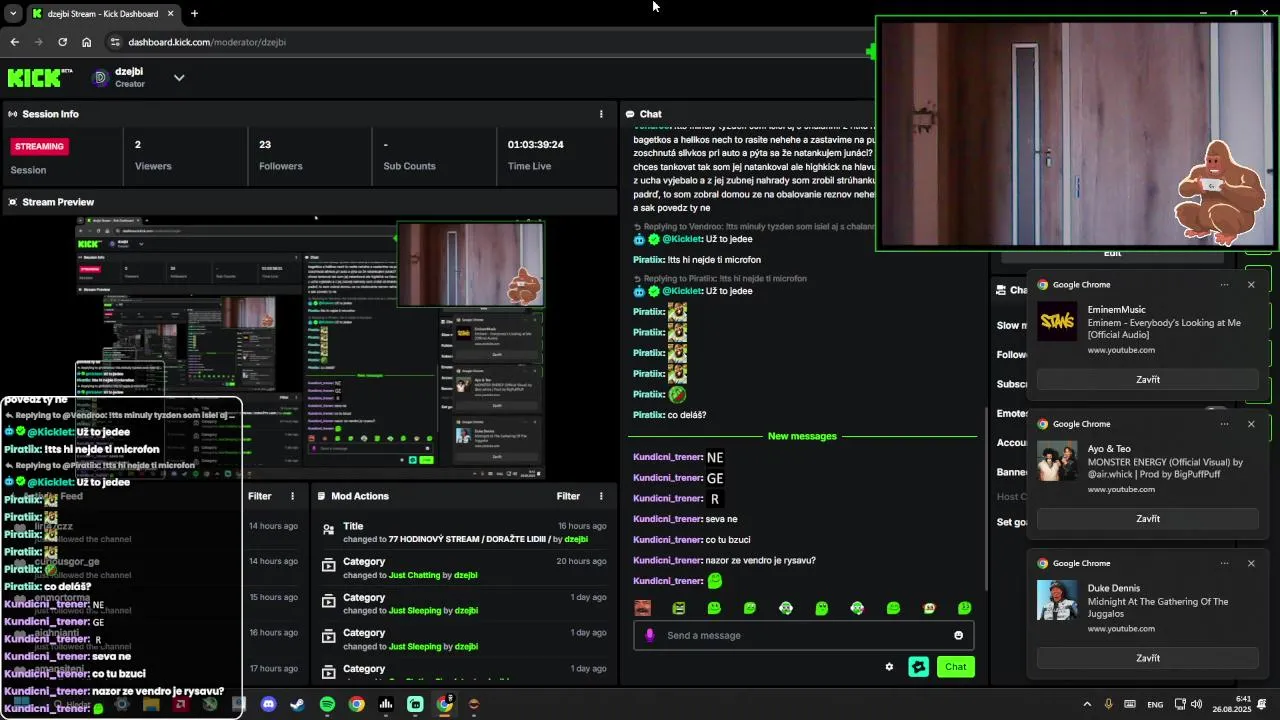Close the Ayo & Teo notification with X

click(x=1251, y=424)
